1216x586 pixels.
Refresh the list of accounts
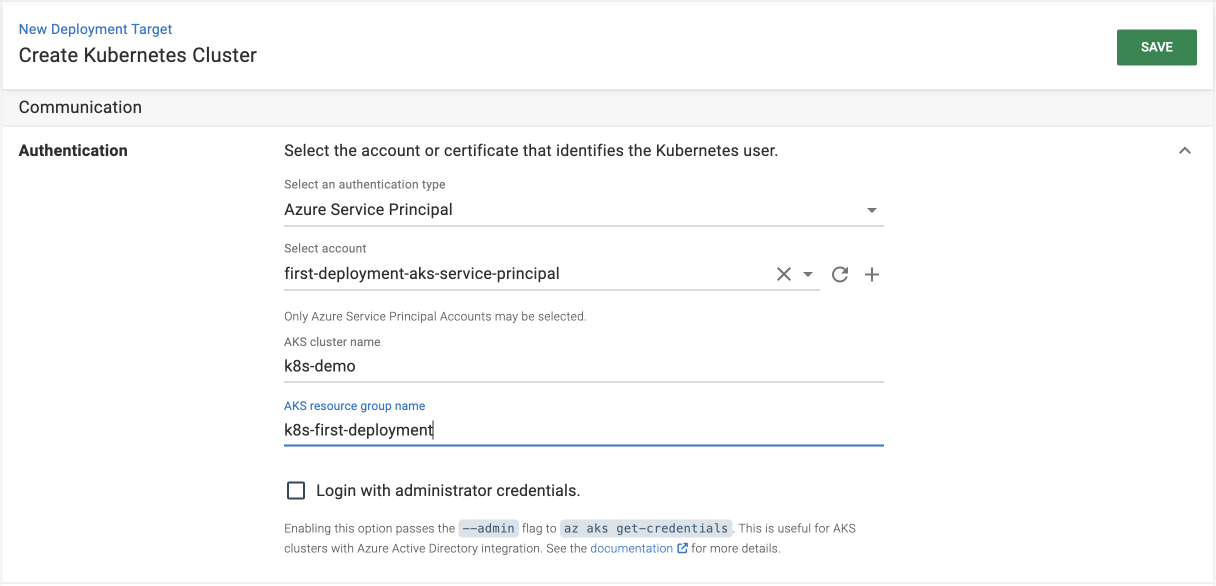click(840, 274)
